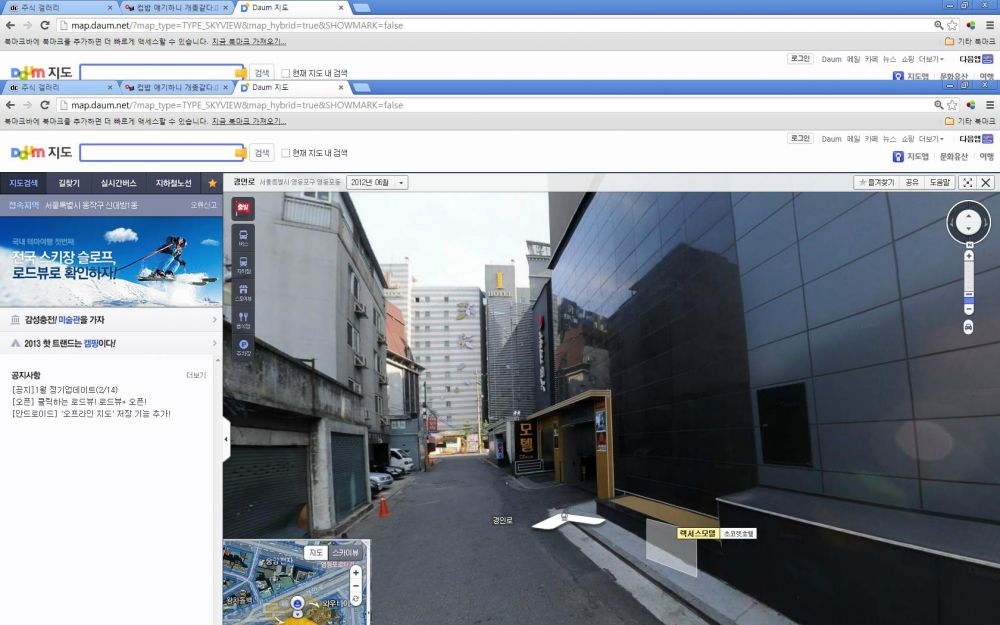
Task: Switch to the 지도검색 tab
Action: (x=24, y=183)
